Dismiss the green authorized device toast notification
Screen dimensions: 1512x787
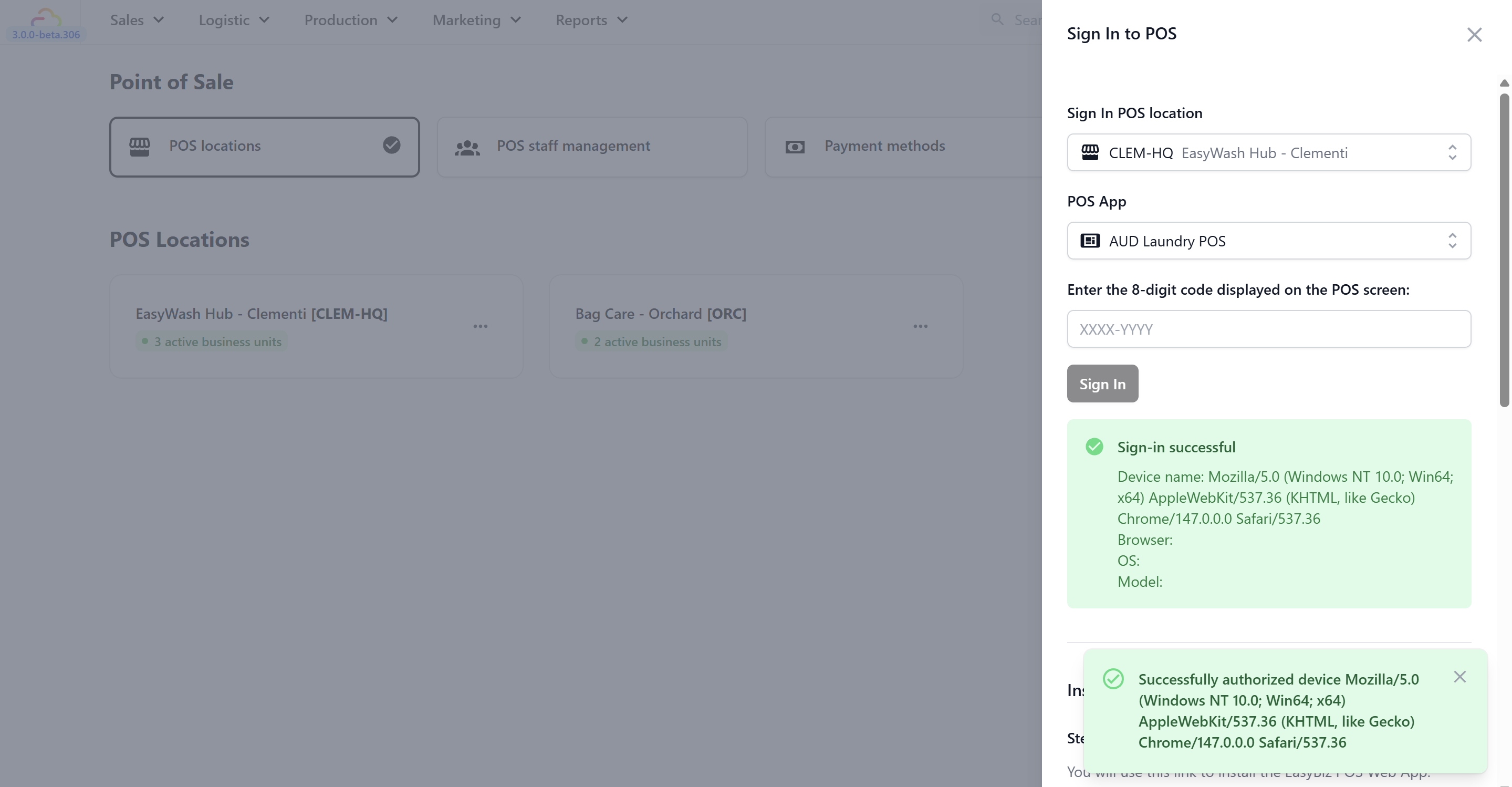click(x=1460, y=677)
